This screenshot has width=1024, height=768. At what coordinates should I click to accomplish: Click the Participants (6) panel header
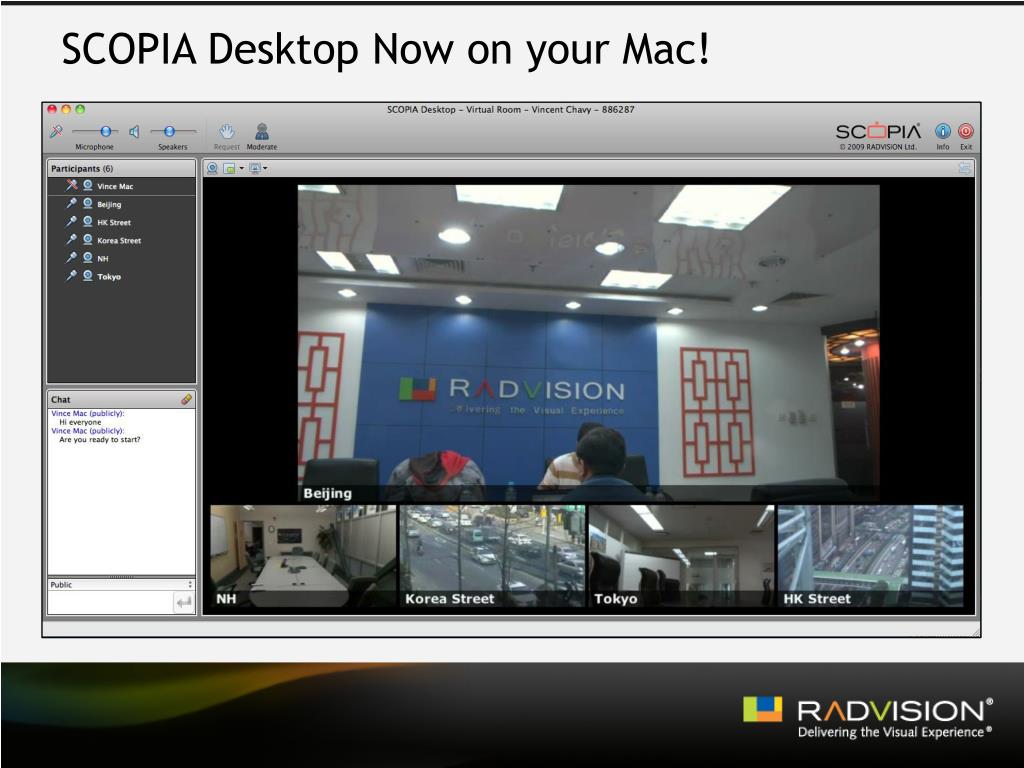point(121,168)
